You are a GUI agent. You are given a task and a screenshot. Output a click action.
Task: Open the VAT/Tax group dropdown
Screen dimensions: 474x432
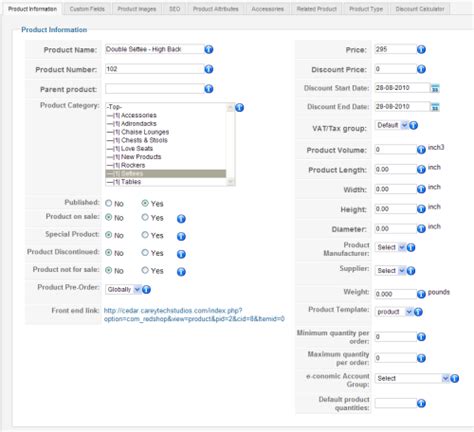pyautogui.click(x=392, y=125)
